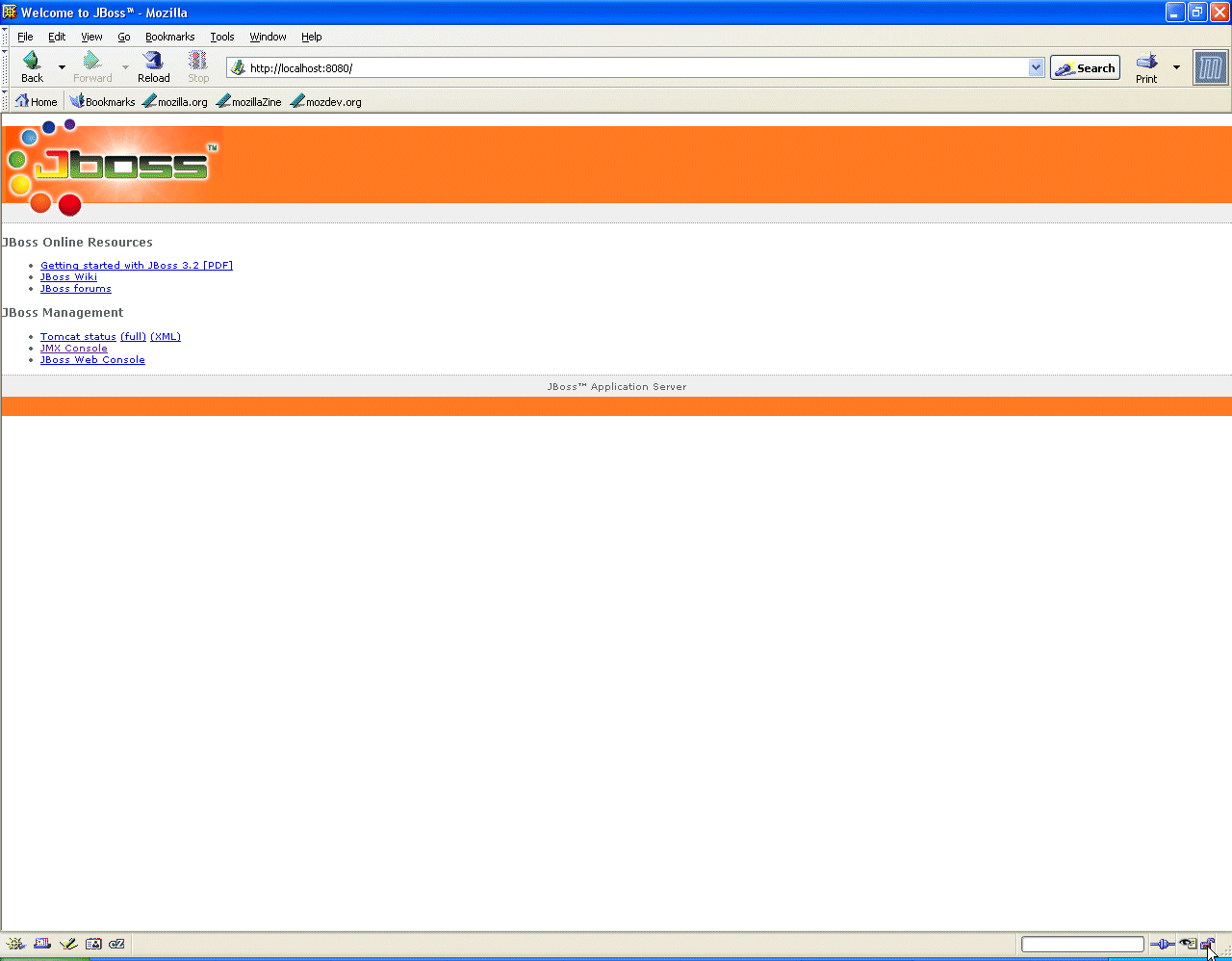Open the JBoss Web Console link

(x=92, y=360)
